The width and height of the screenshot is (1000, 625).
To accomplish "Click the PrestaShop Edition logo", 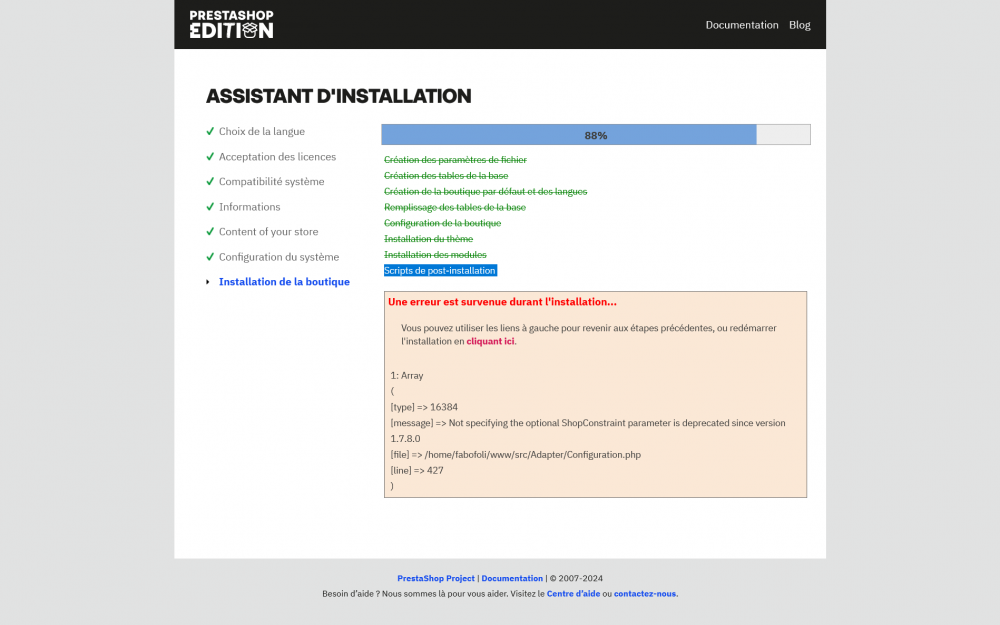I will click(229, 25).
